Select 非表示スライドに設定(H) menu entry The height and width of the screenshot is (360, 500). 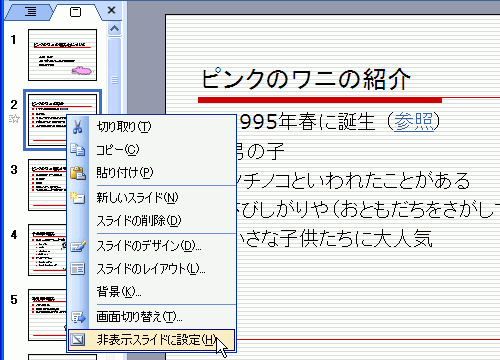point(152,340)
